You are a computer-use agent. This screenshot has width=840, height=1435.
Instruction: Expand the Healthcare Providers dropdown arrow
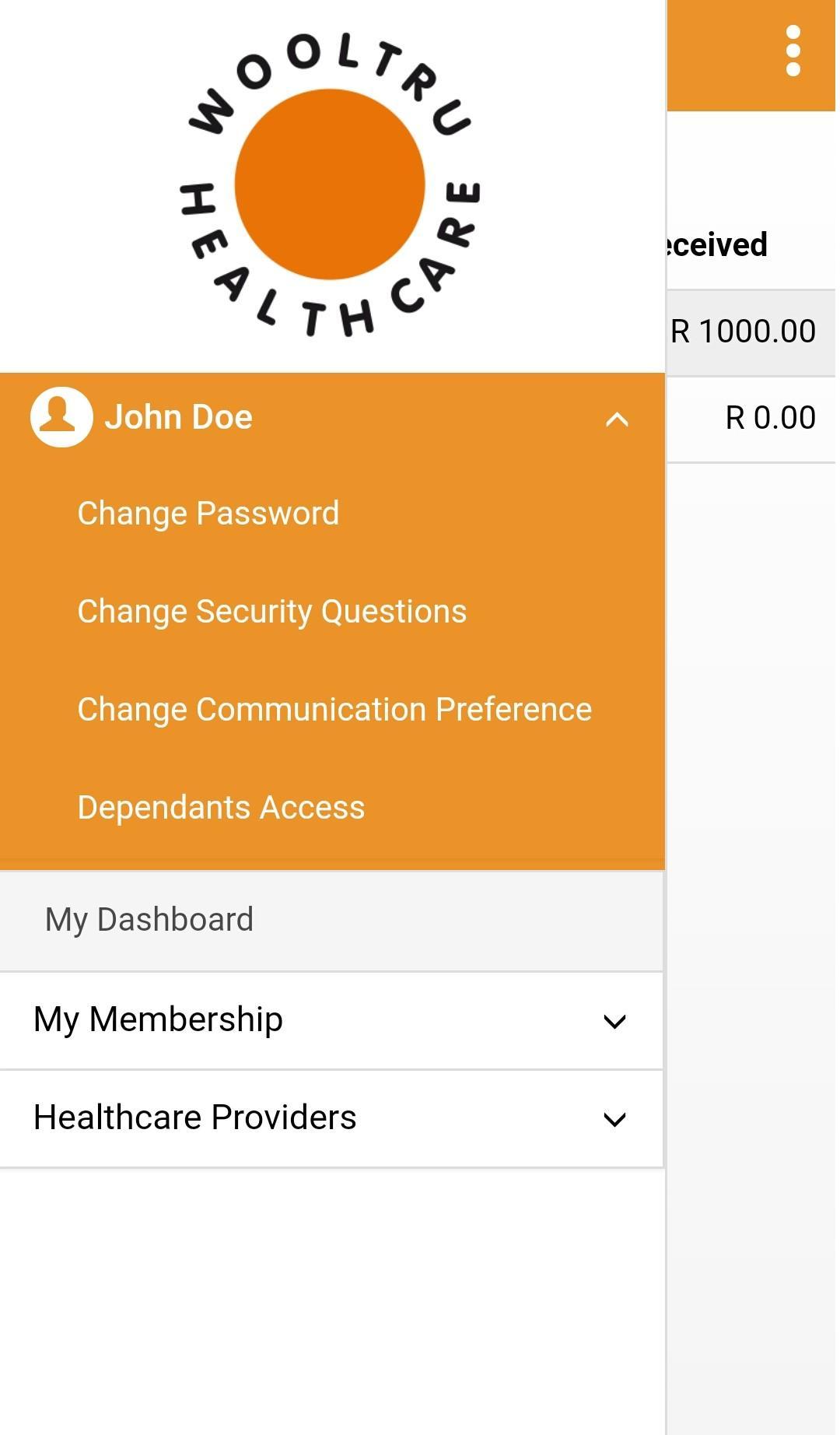614,1120
